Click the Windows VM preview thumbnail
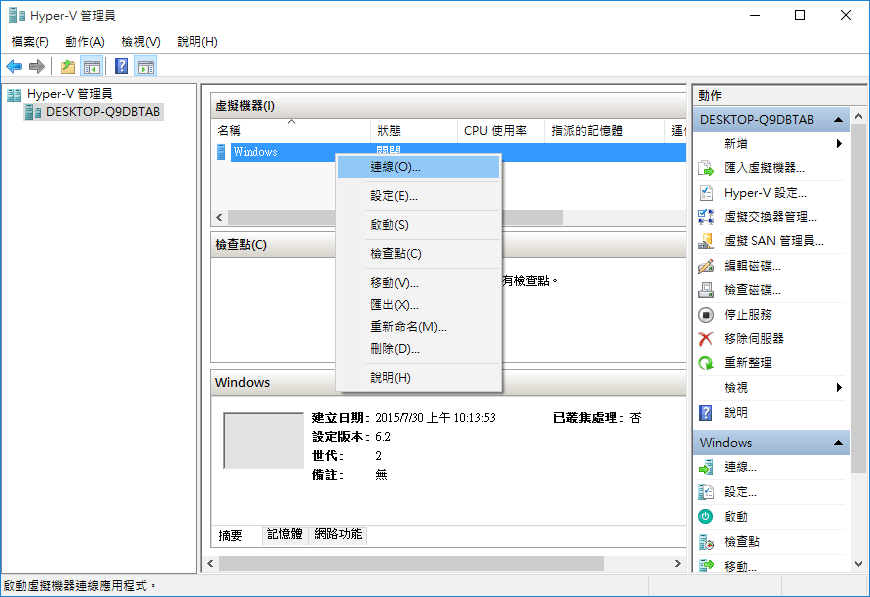Viewport: 870px width, 597px height. coord(264,441)
